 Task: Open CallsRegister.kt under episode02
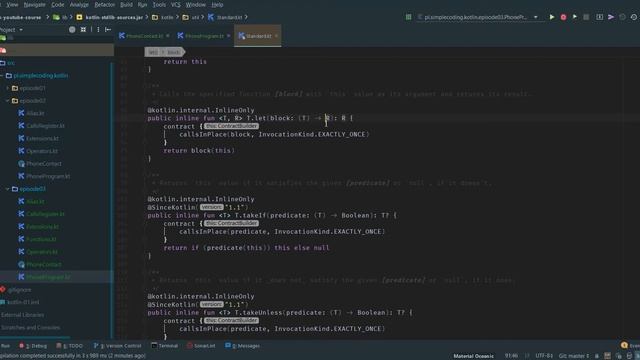(41, 126)
